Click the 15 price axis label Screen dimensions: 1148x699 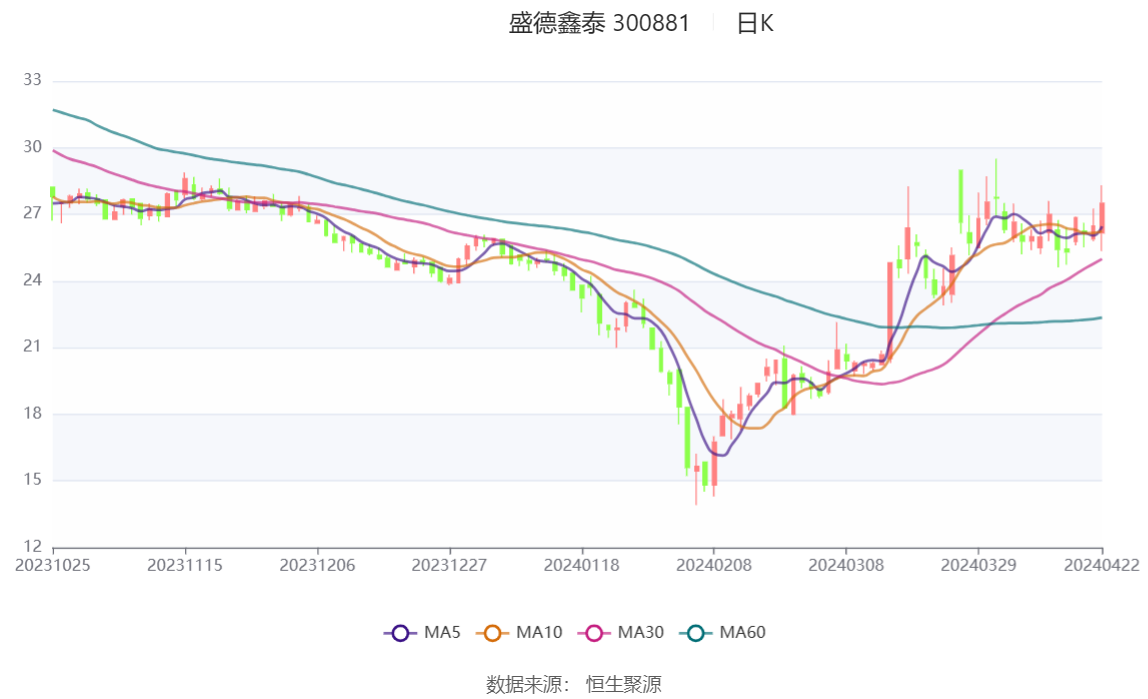[32, 480]
